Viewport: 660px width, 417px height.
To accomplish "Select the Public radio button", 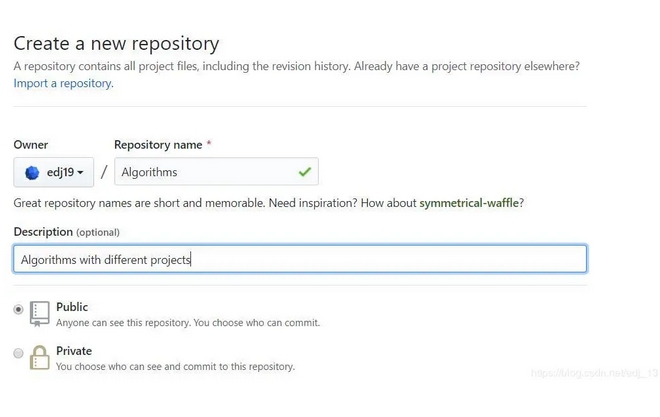I will coord(18,309).
